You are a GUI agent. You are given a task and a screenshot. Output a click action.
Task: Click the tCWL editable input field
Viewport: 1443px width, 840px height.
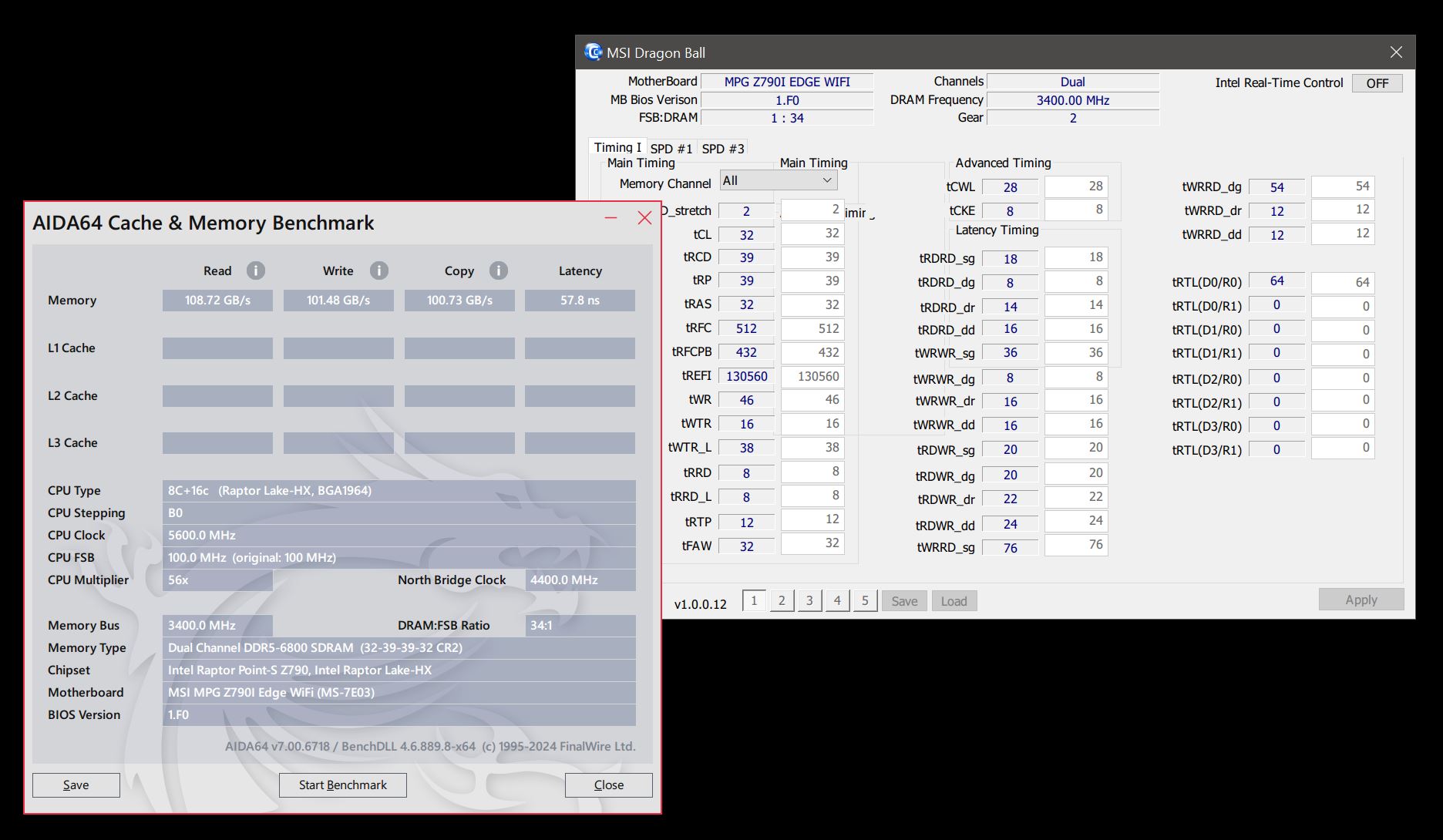[1076, 186]
